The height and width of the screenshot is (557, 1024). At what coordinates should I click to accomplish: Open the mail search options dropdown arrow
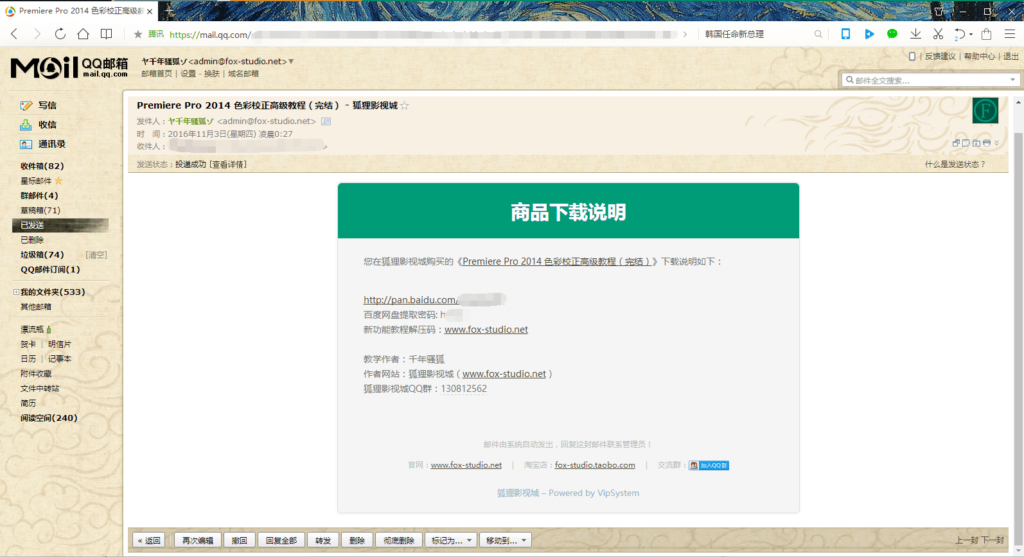tap(1012, 80)
